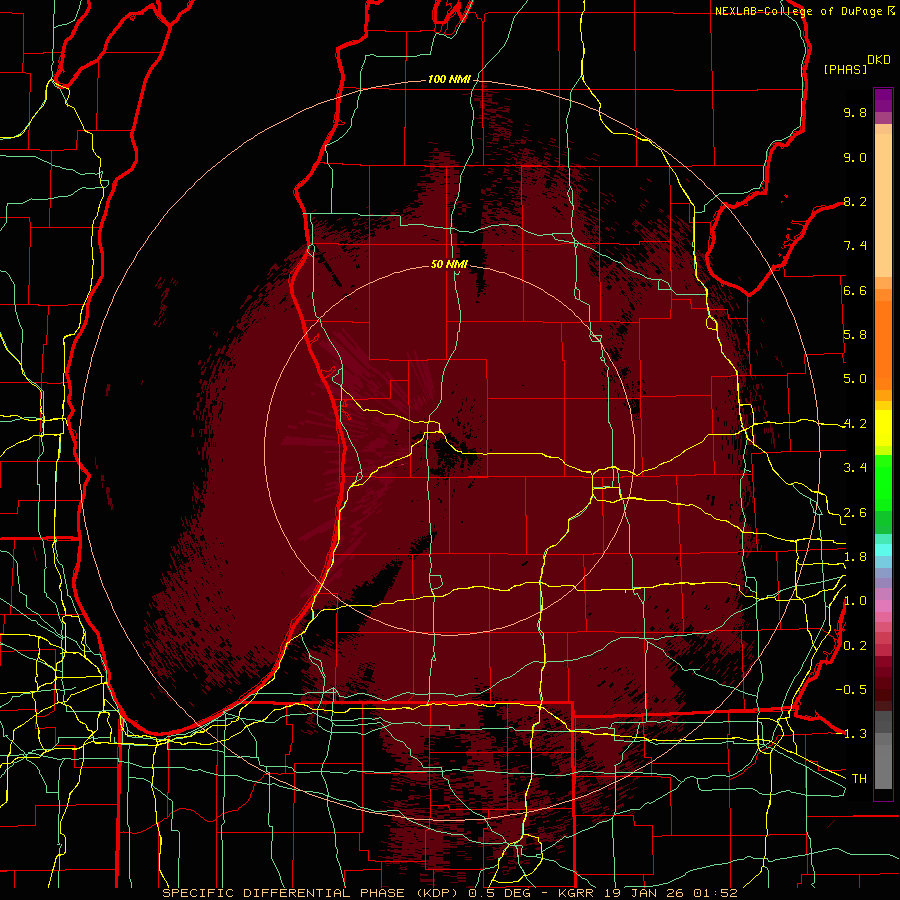Click the 6.6 scale value
Viewport: 900px width, 900px height.
[855, 290]
